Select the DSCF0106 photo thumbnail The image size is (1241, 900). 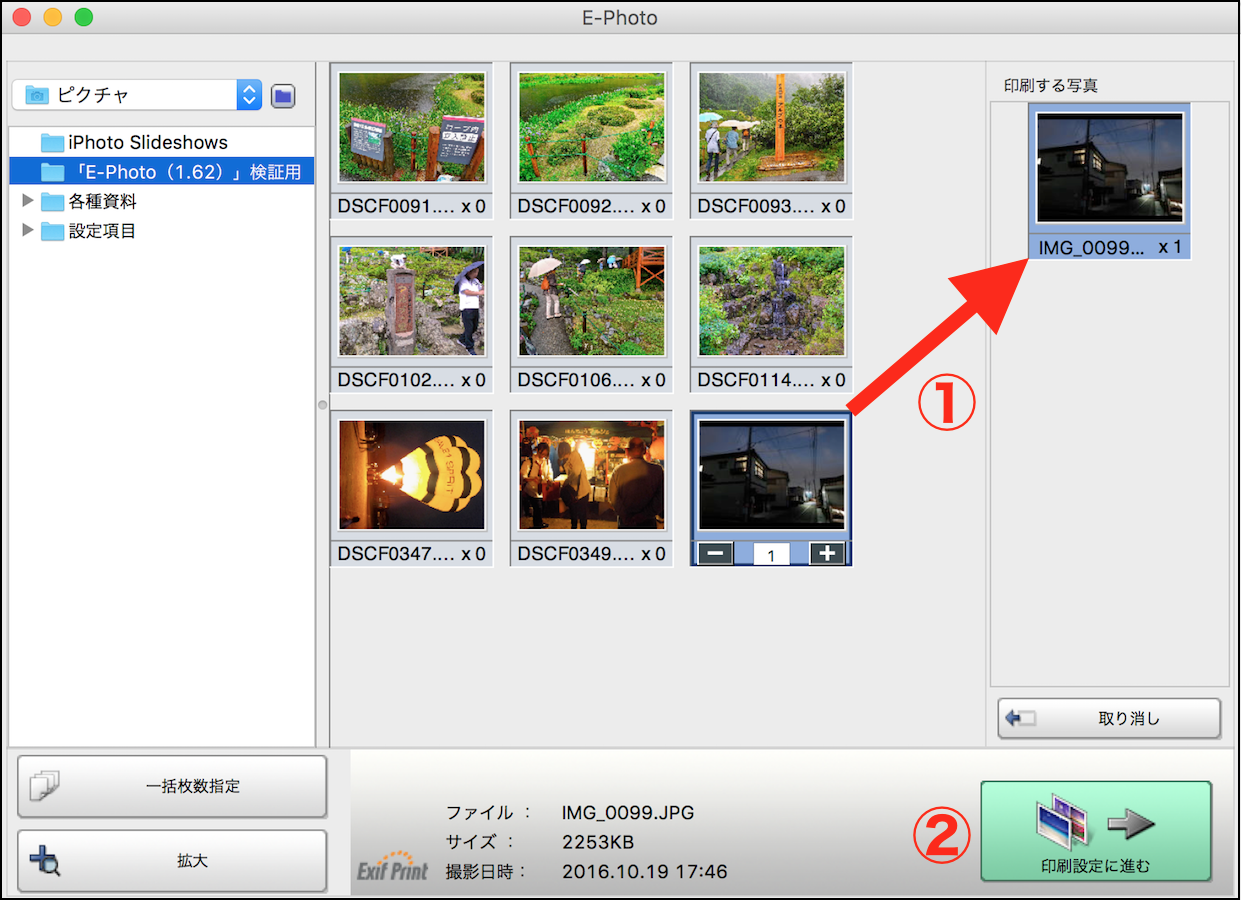coord(591,301)
